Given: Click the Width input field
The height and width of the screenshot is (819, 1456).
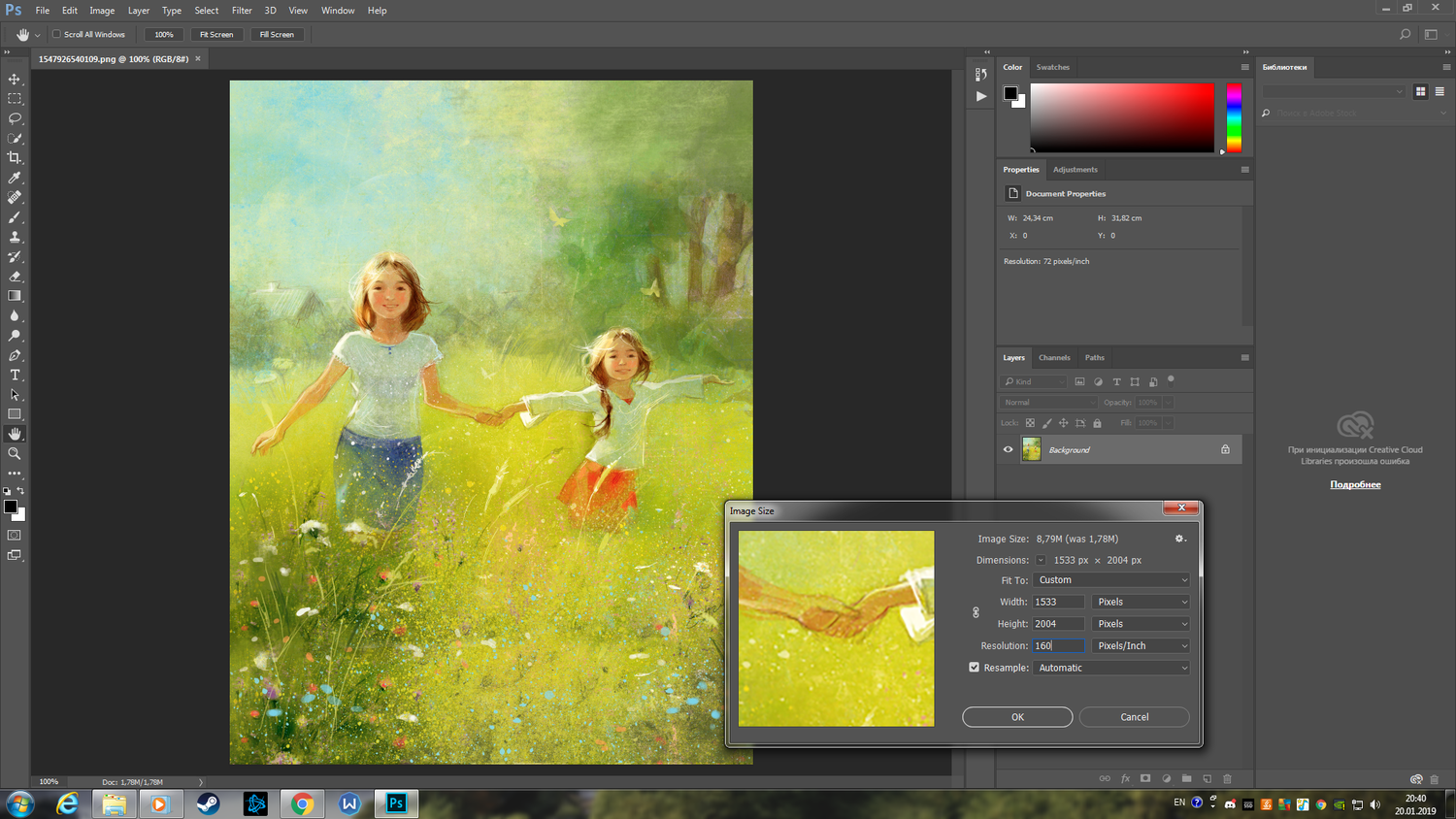Looking at the screenshot, I should point(1058,602).
